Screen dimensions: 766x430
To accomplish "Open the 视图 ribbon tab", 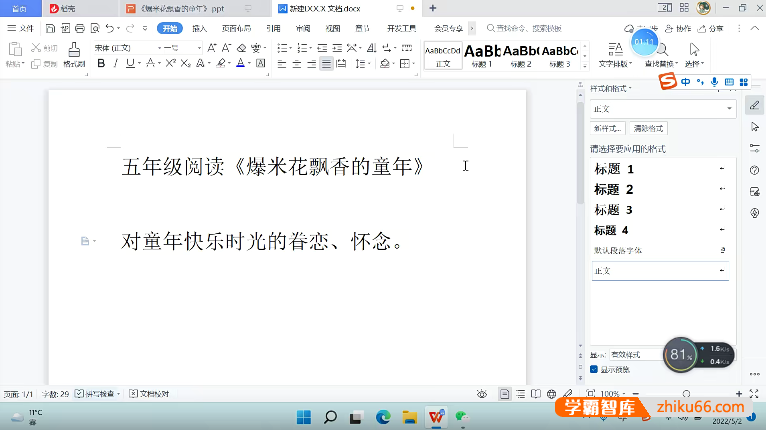I will point(333,28).
